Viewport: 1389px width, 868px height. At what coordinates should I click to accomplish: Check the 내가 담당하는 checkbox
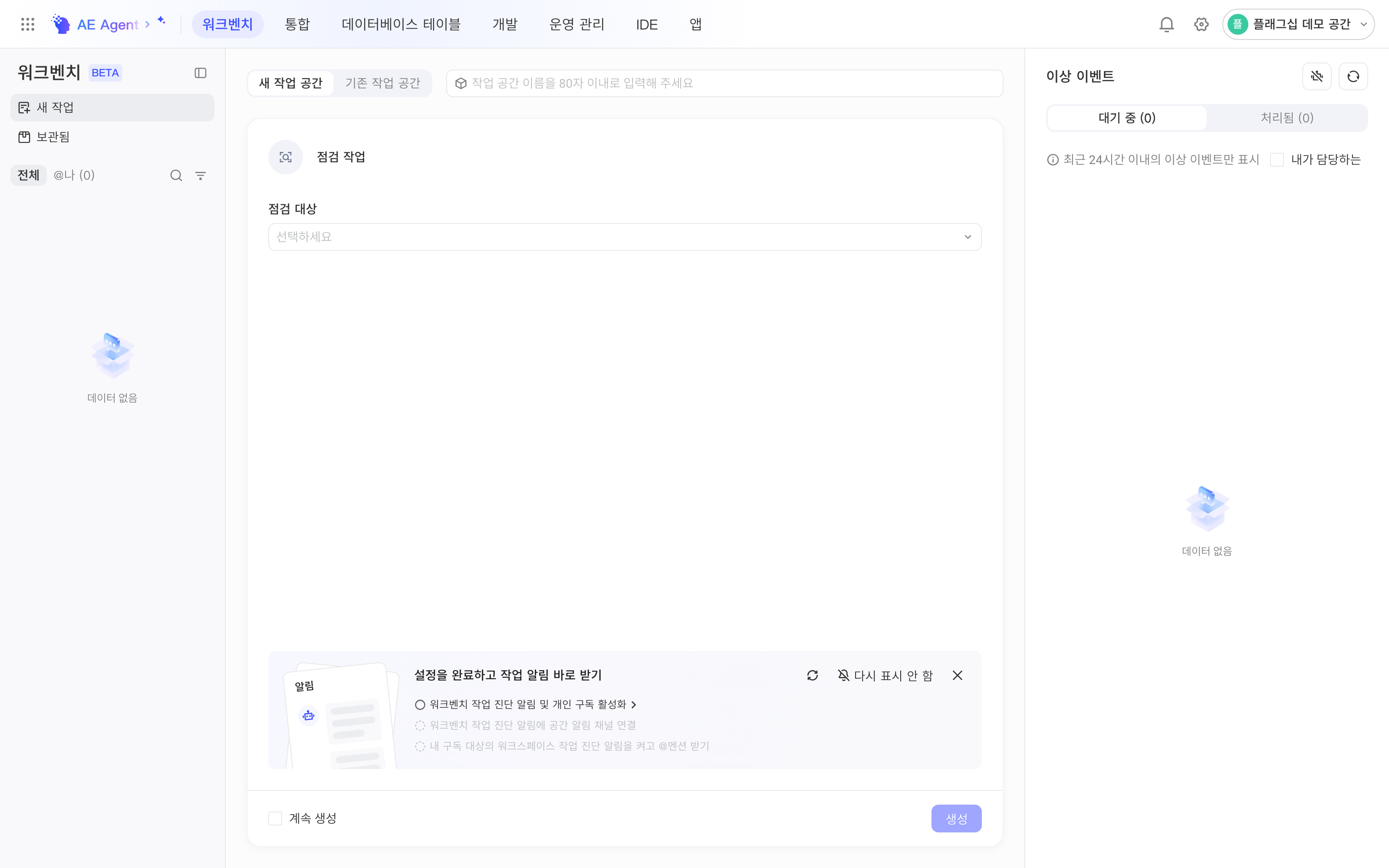1277,160
